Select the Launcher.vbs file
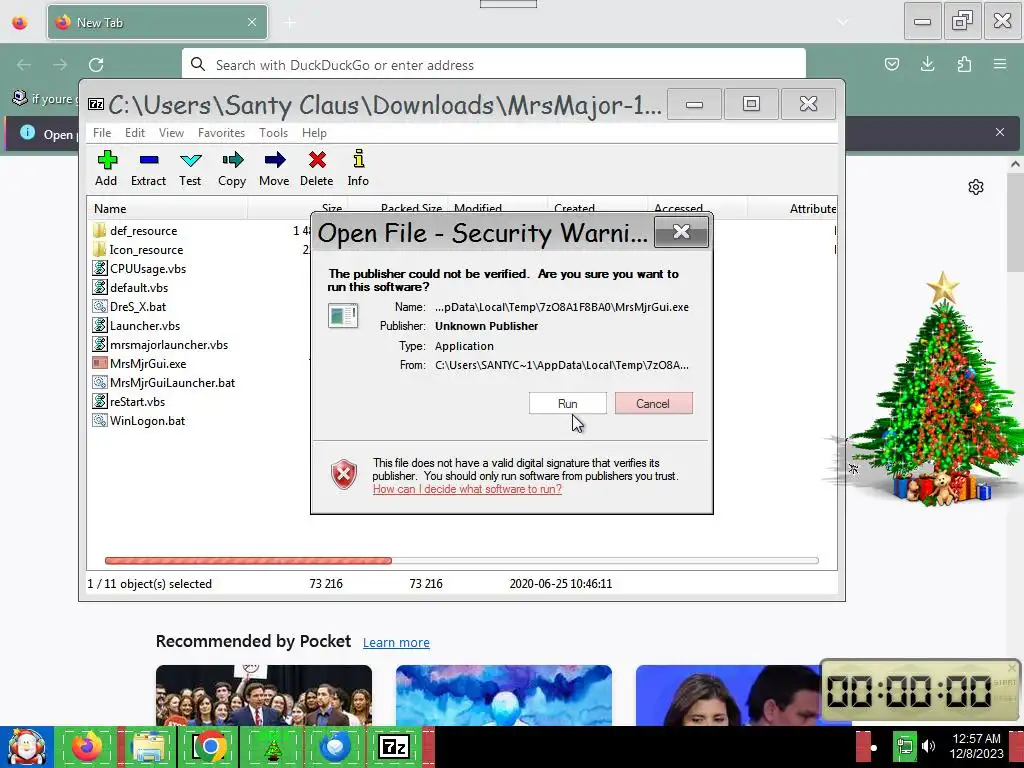Screen dimensions: 1024x768 tap(136, 325)
